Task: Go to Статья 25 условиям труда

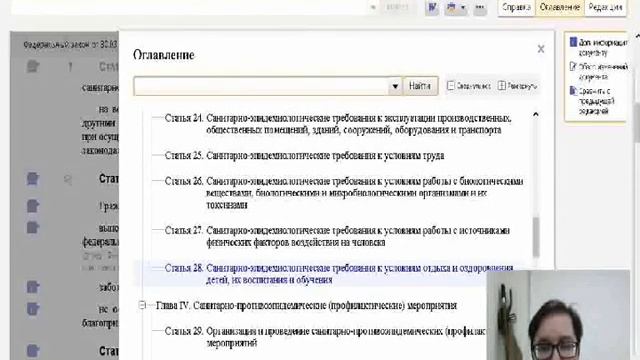Action: [304, 156]
